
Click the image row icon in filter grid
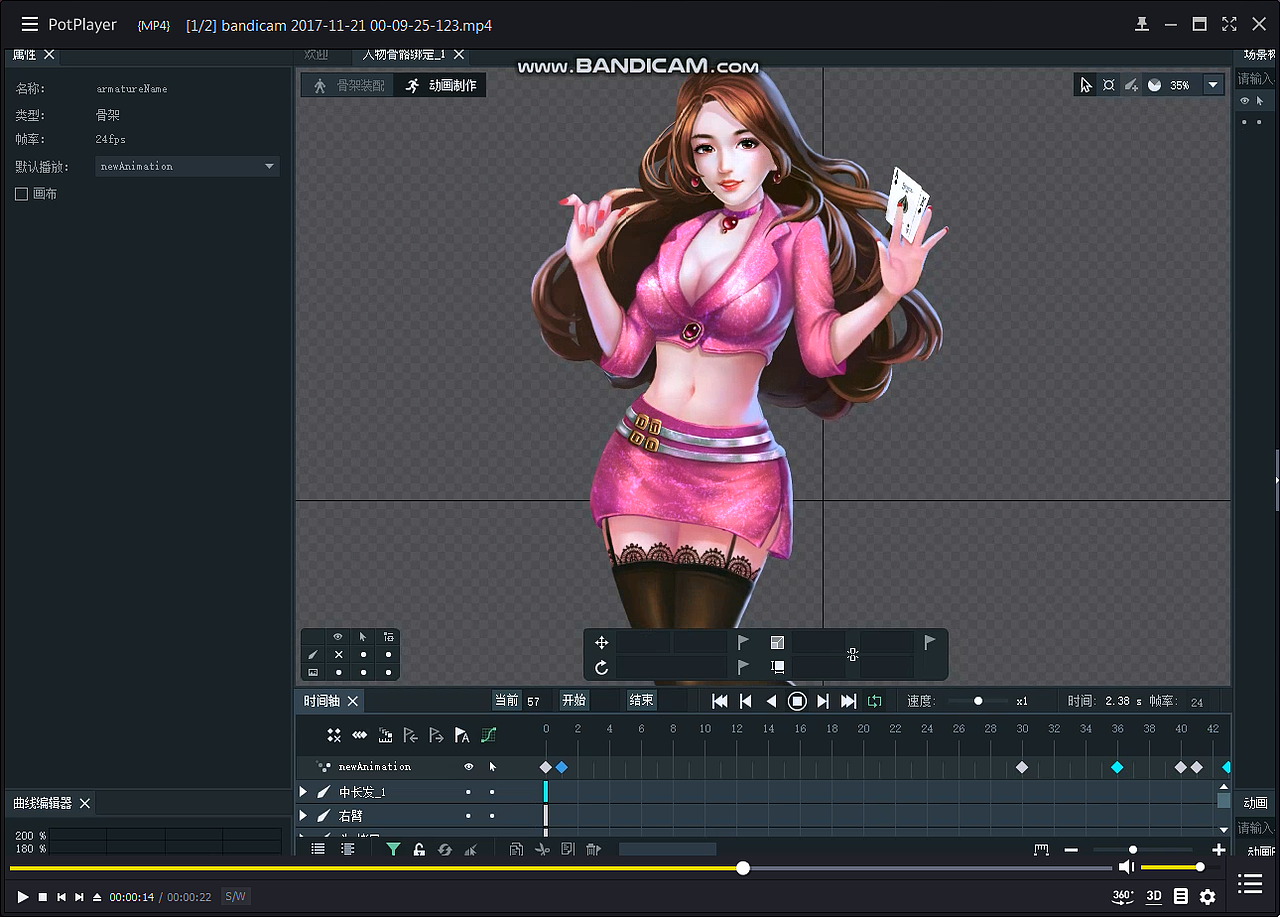(x=313, y=672)
